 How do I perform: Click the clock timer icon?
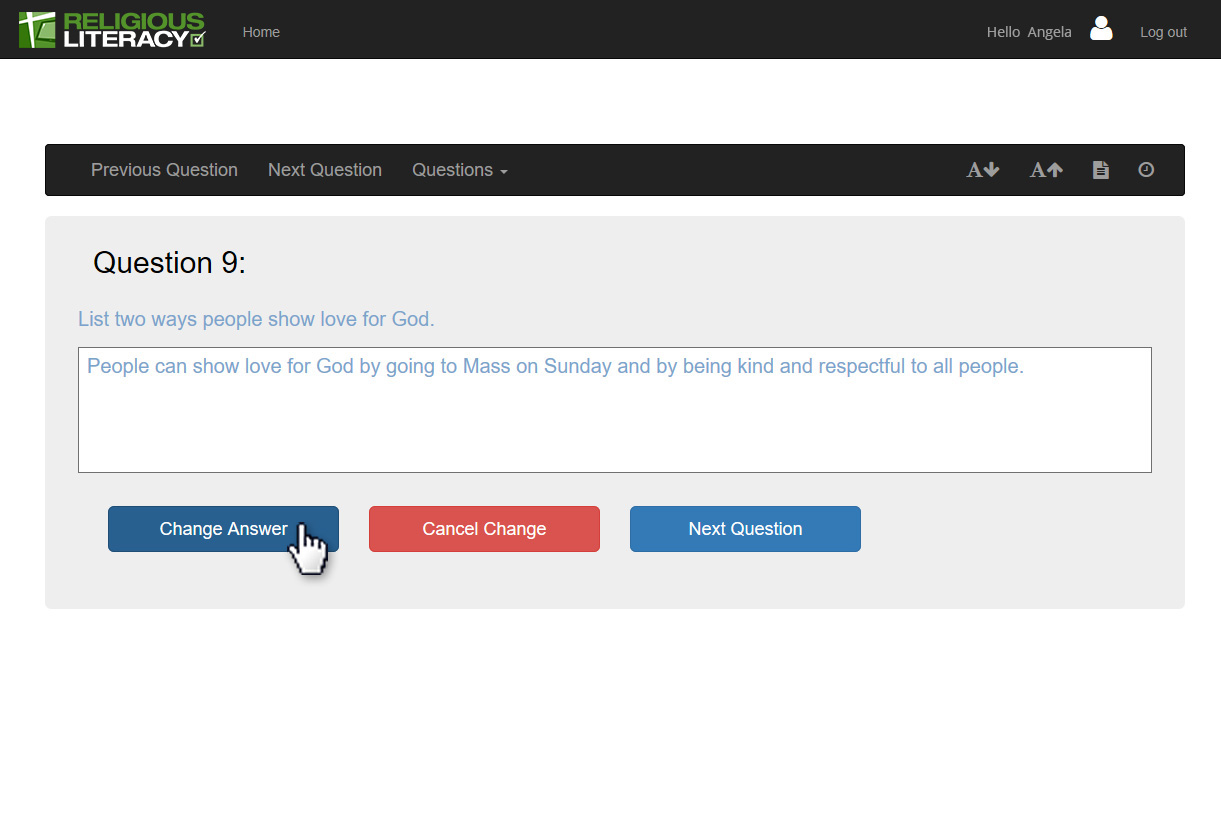tap(1146, 170)
